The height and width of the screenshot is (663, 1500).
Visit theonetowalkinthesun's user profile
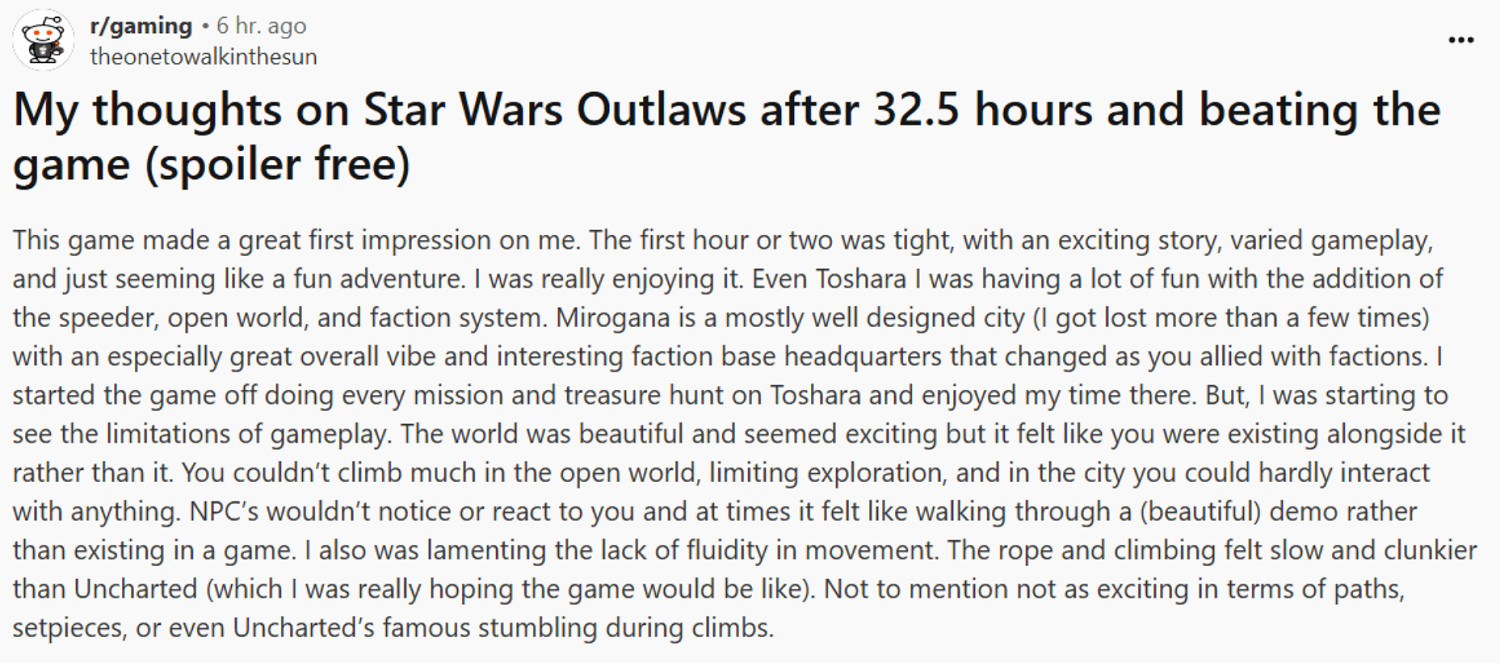pos(203,57)
